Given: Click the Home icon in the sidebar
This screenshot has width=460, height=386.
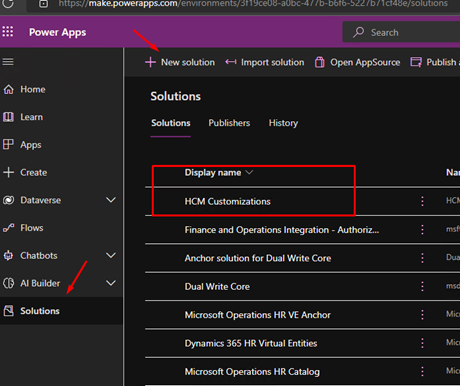Looking at the screenshot, I should (8, 89).
